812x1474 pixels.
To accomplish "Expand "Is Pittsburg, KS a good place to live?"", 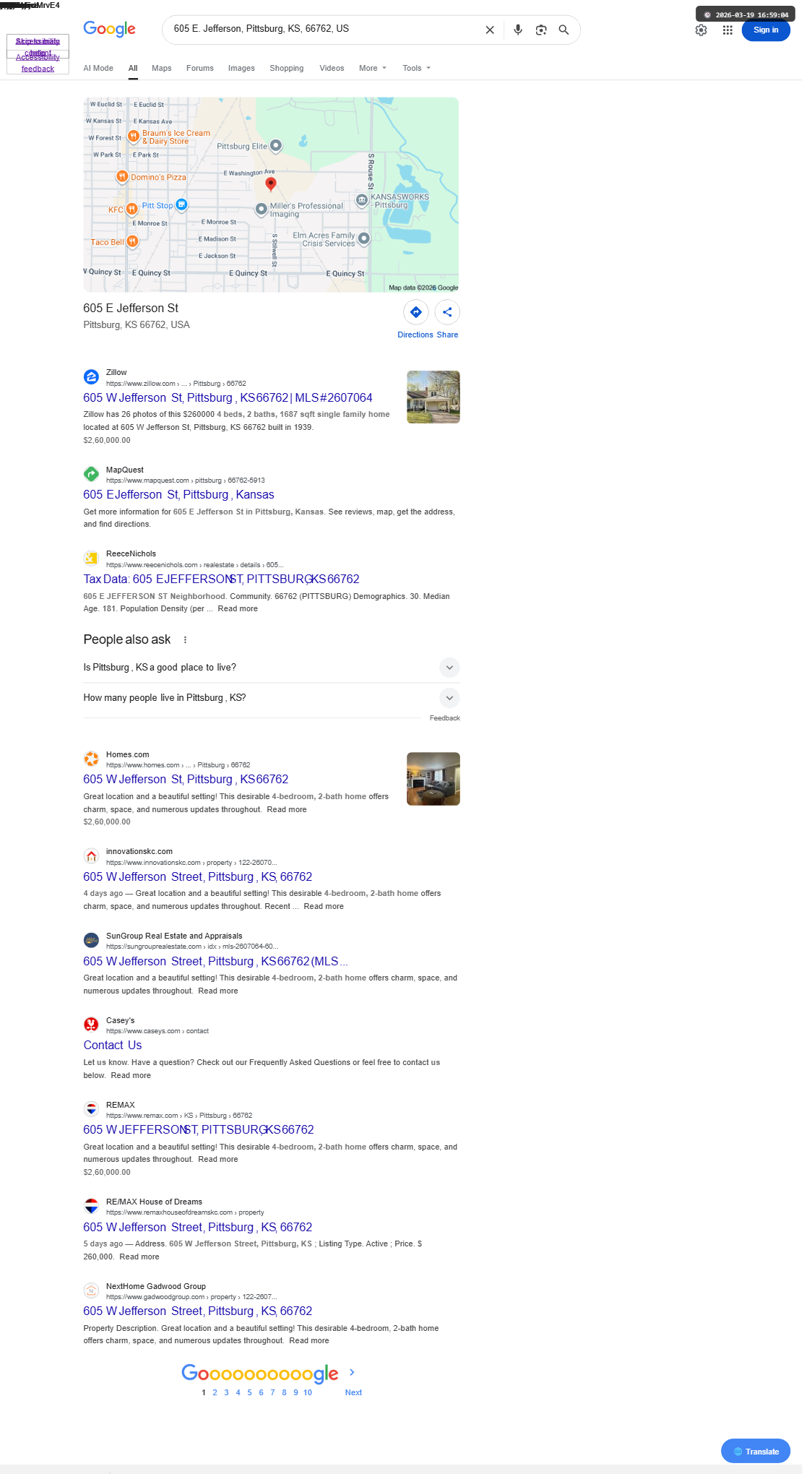I will 271,667.
